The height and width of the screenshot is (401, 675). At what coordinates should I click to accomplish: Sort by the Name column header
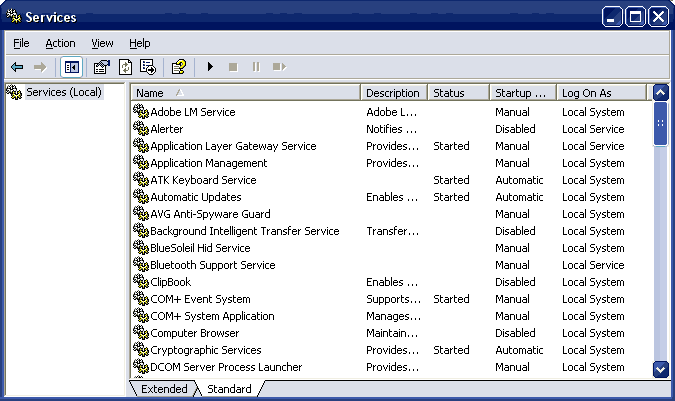tap(245, 93)
